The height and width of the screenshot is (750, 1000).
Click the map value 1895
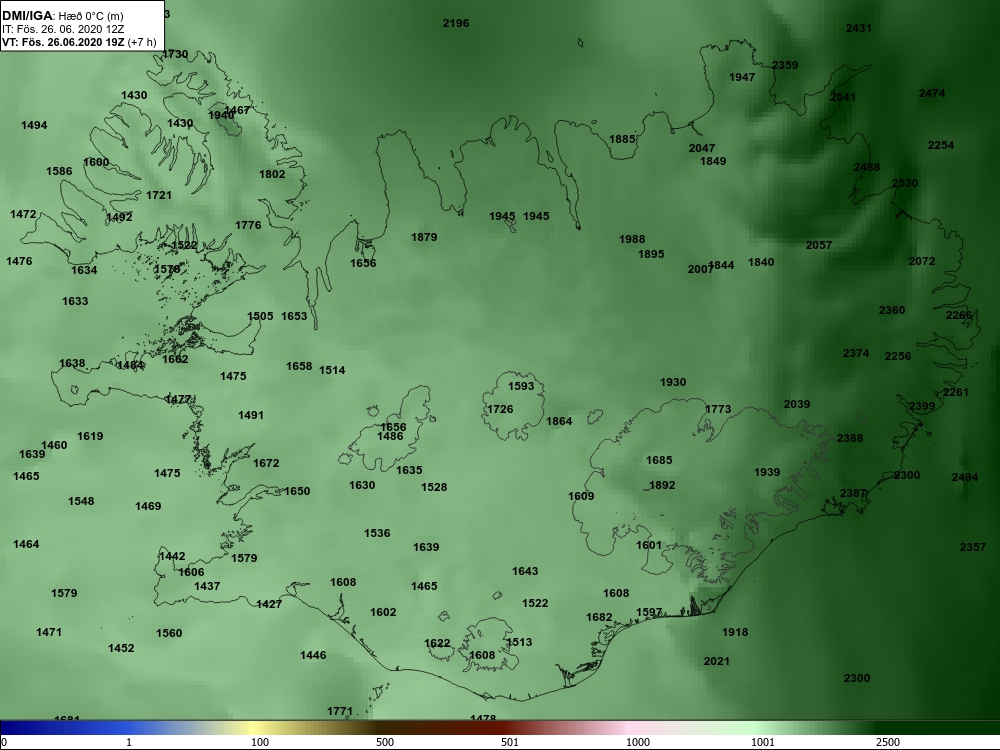651,254
